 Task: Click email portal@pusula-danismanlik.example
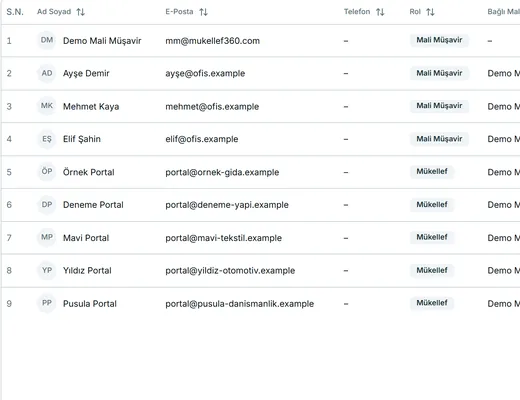(239, 303)
